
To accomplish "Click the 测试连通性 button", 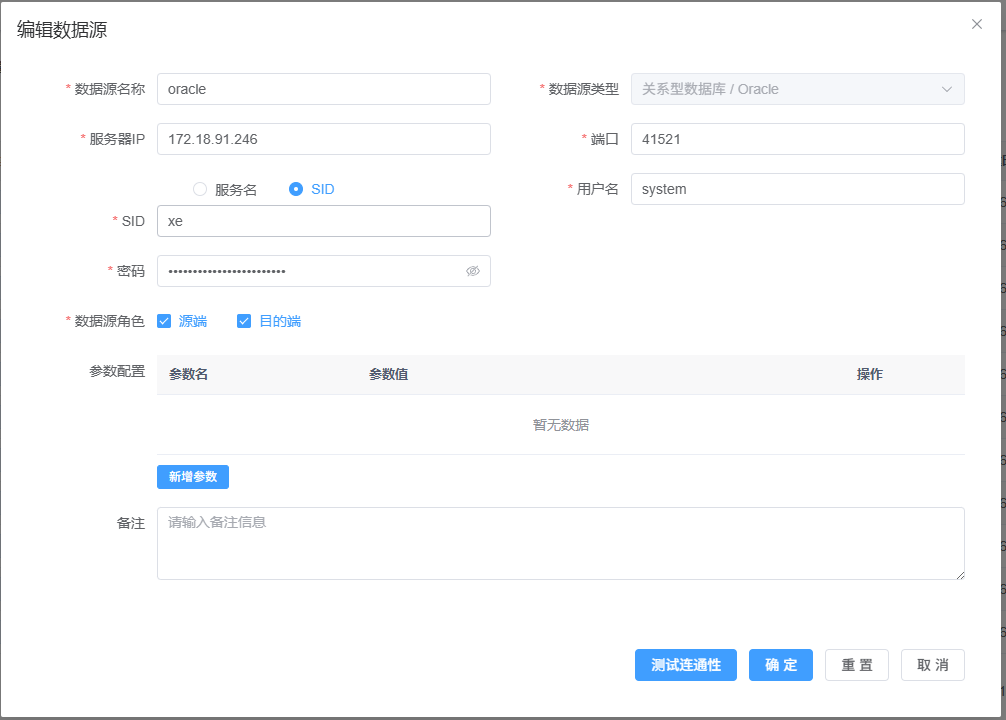I will pos(686,665).
